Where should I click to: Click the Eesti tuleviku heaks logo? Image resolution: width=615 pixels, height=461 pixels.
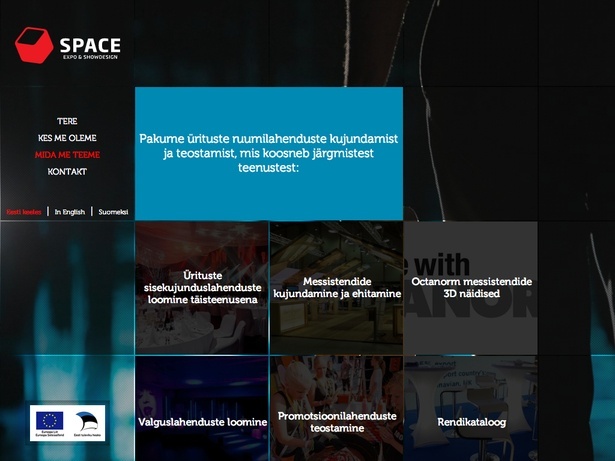pyautogui.click(x=88, y=422)
